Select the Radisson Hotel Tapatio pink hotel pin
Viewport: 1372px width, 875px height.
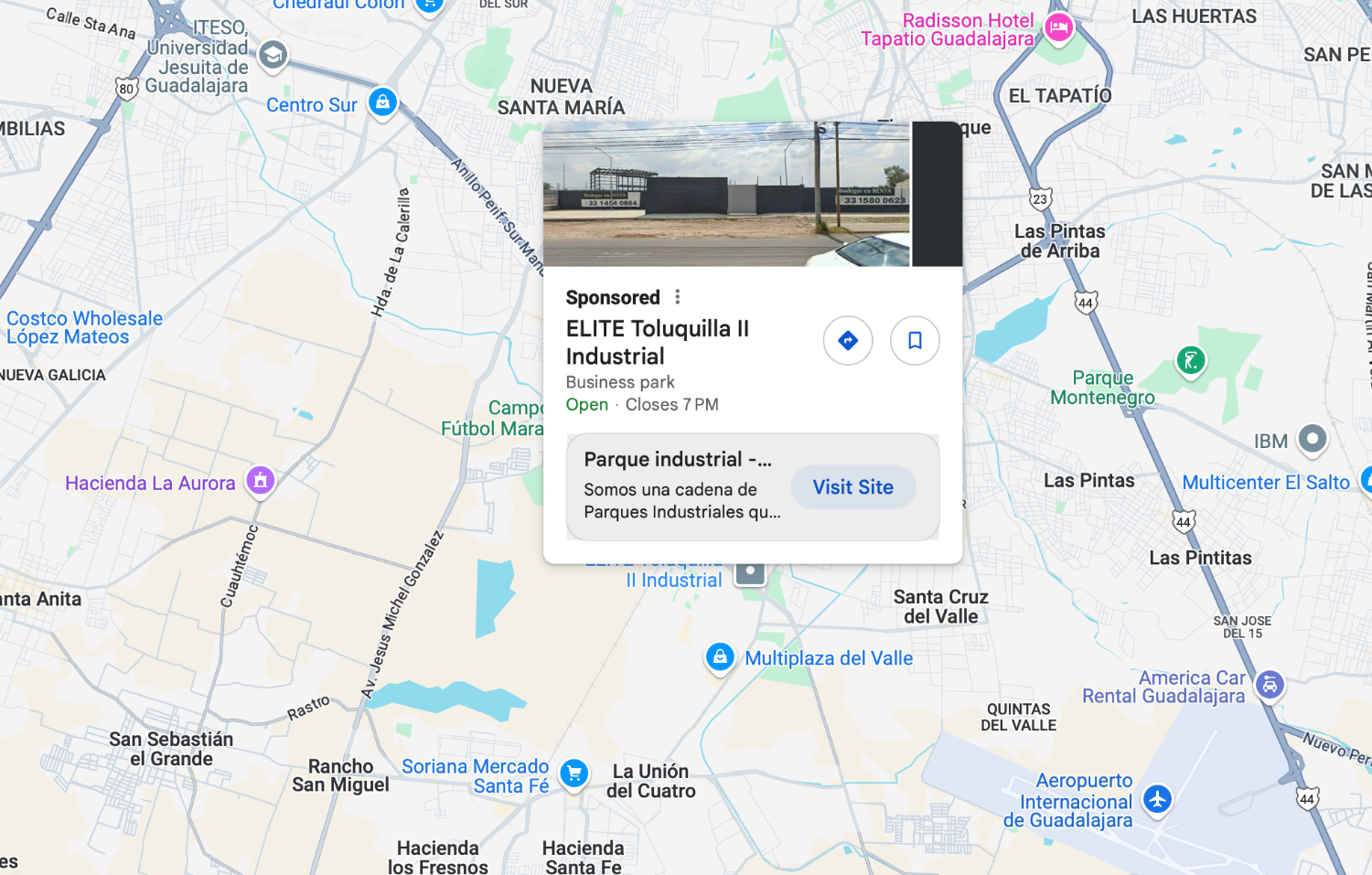click(1058, 28)
